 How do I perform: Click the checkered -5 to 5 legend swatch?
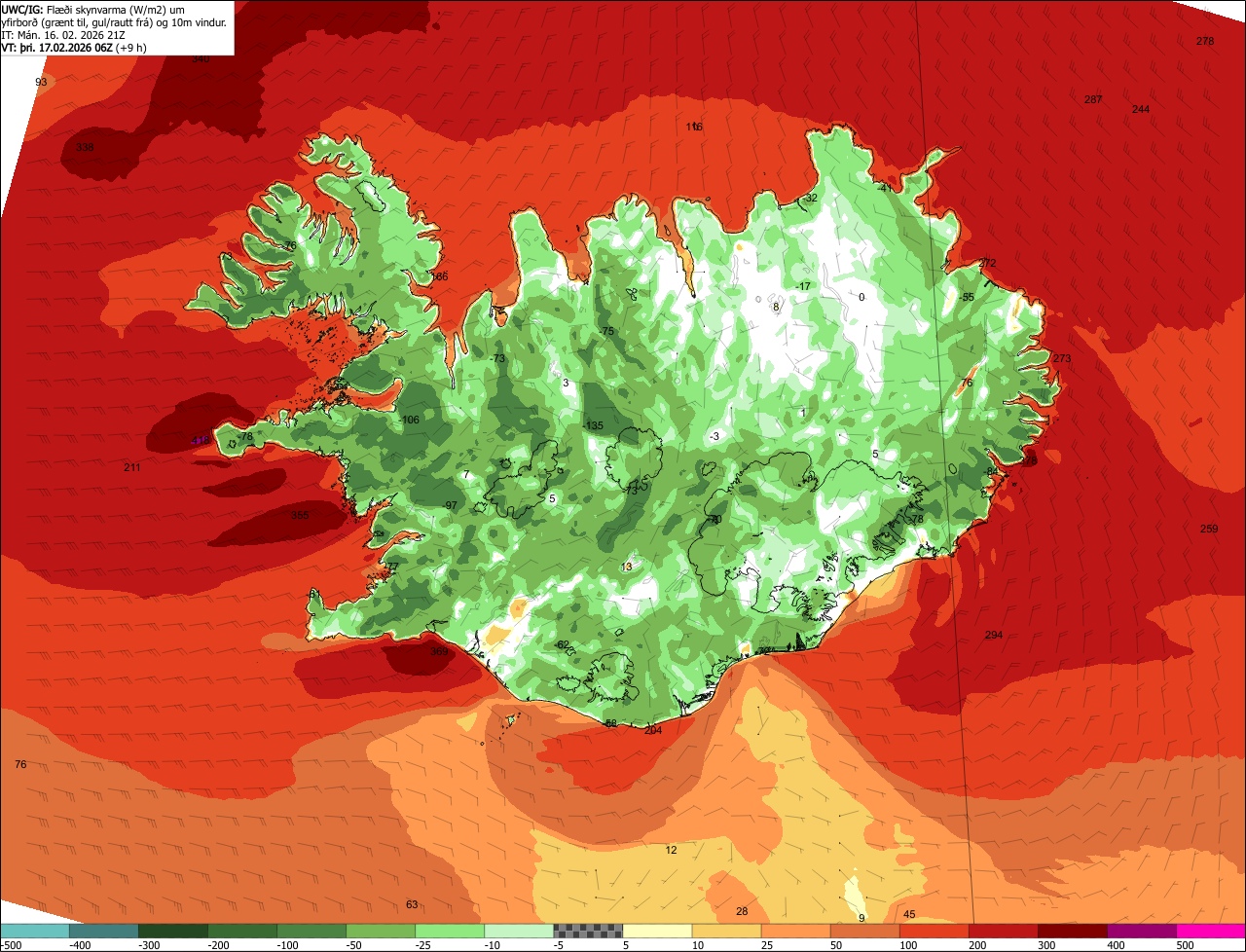click(x=587, y=931)
